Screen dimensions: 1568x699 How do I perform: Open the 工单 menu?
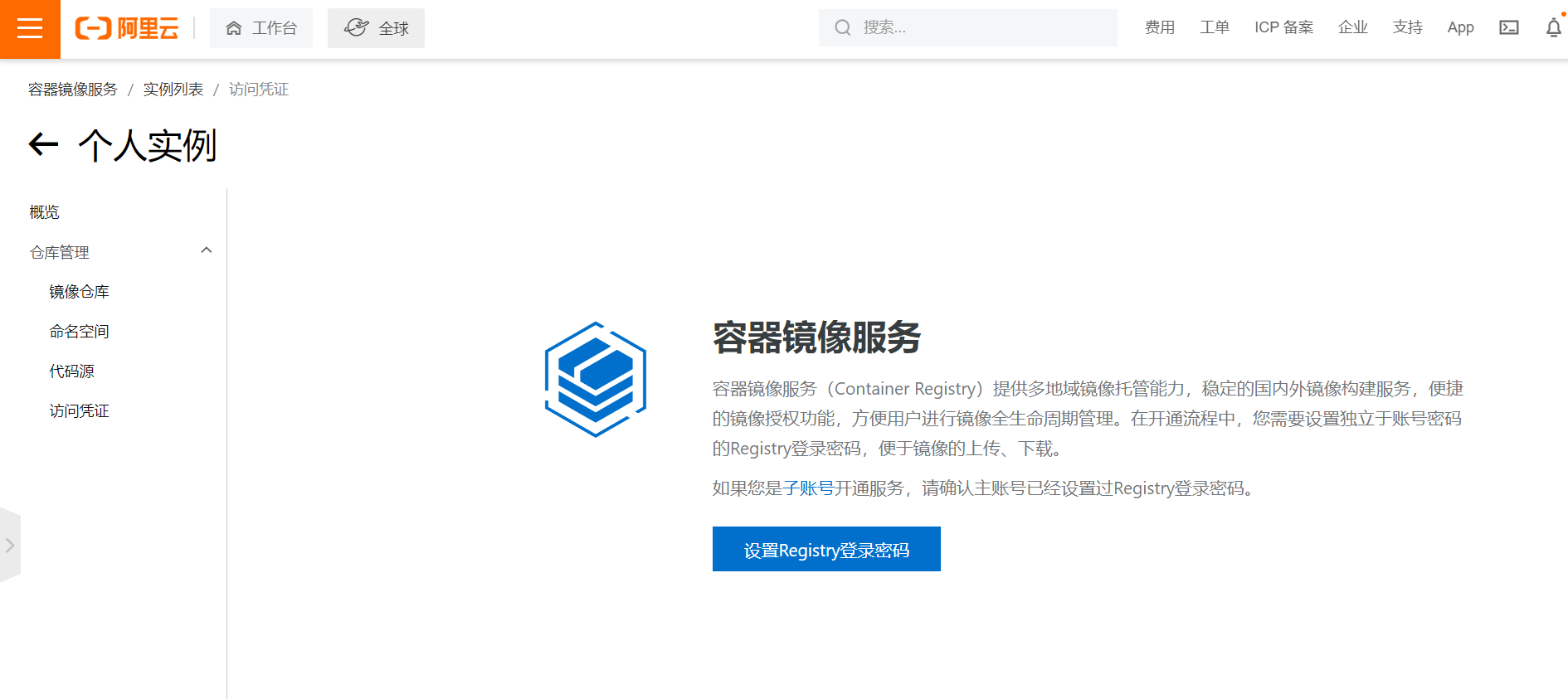coord(1215,27)
